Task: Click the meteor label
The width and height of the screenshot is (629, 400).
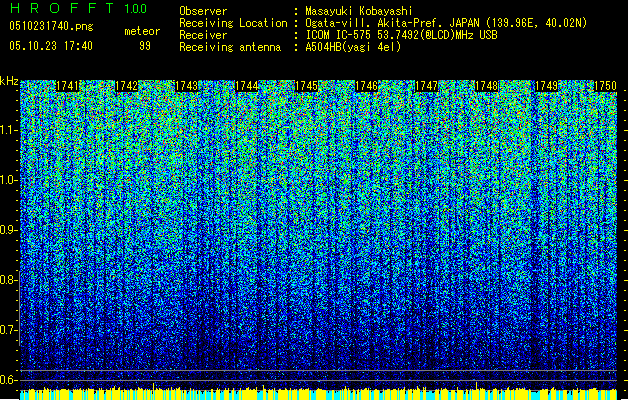Action: tap(142, 31)
